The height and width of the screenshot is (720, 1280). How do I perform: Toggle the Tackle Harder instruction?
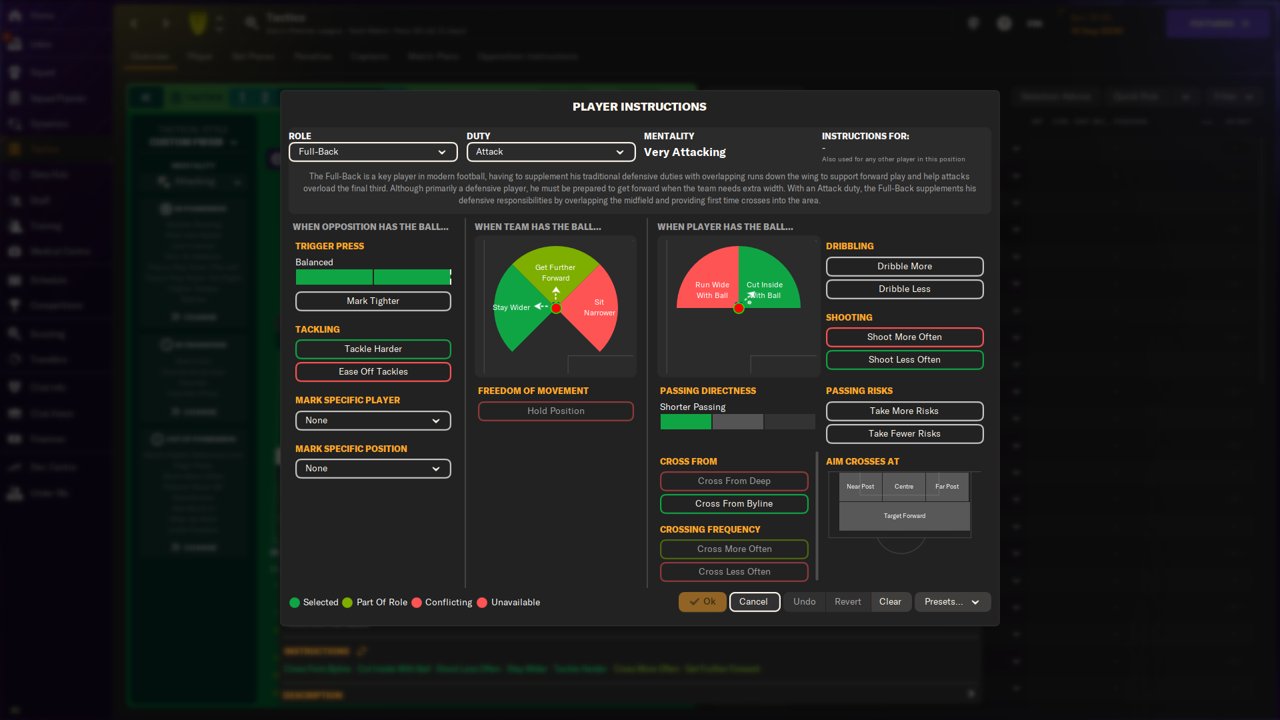(x=373, y=349)
